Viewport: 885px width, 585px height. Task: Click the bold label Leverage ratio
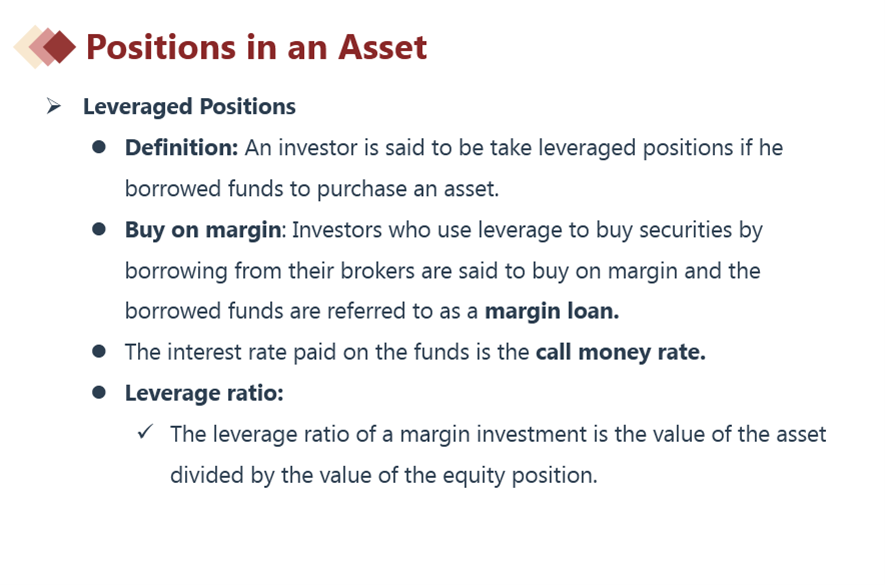pos(204,393)
